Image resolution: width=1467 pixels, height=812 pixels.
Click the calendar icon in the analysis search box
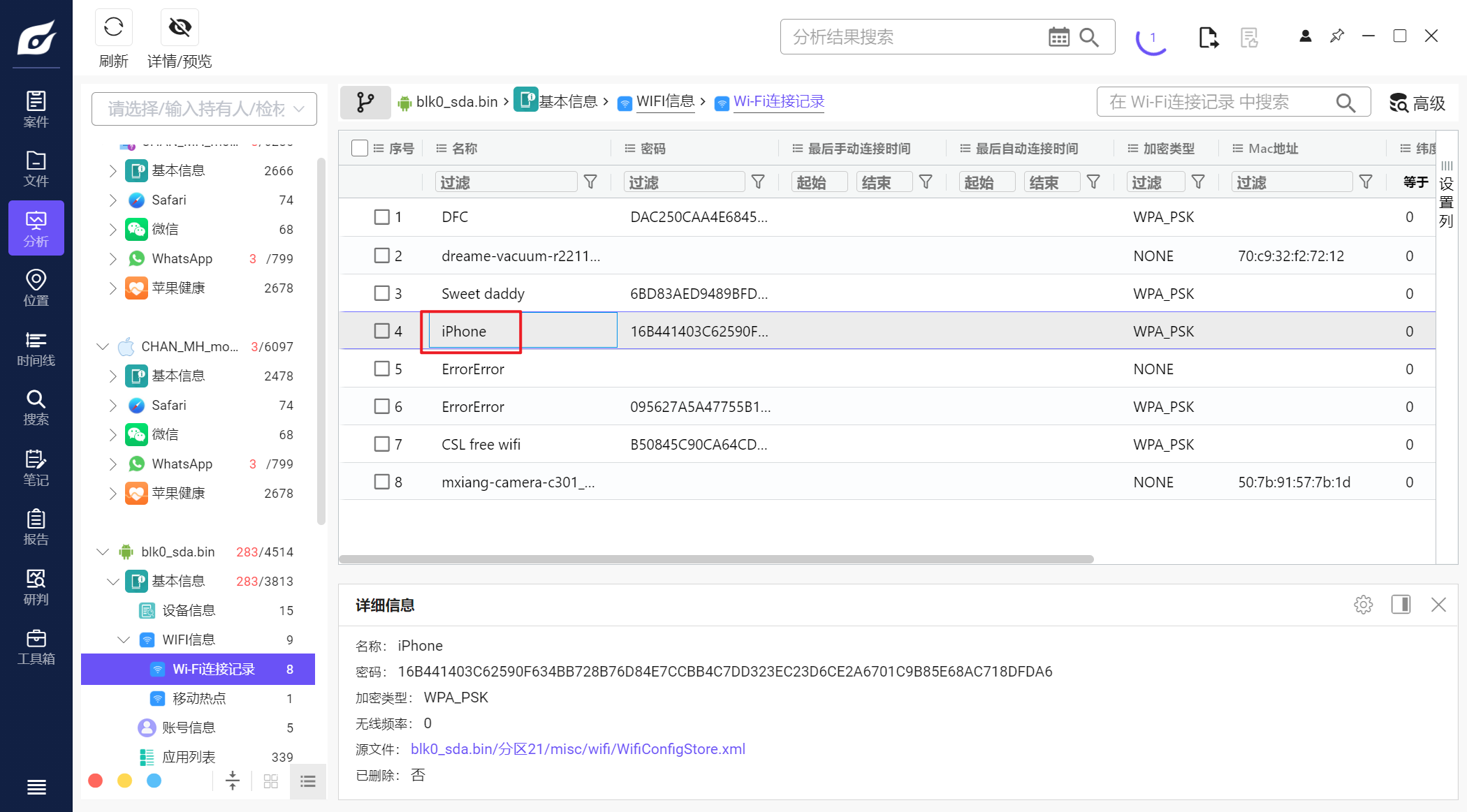(x=1058, y=37)
